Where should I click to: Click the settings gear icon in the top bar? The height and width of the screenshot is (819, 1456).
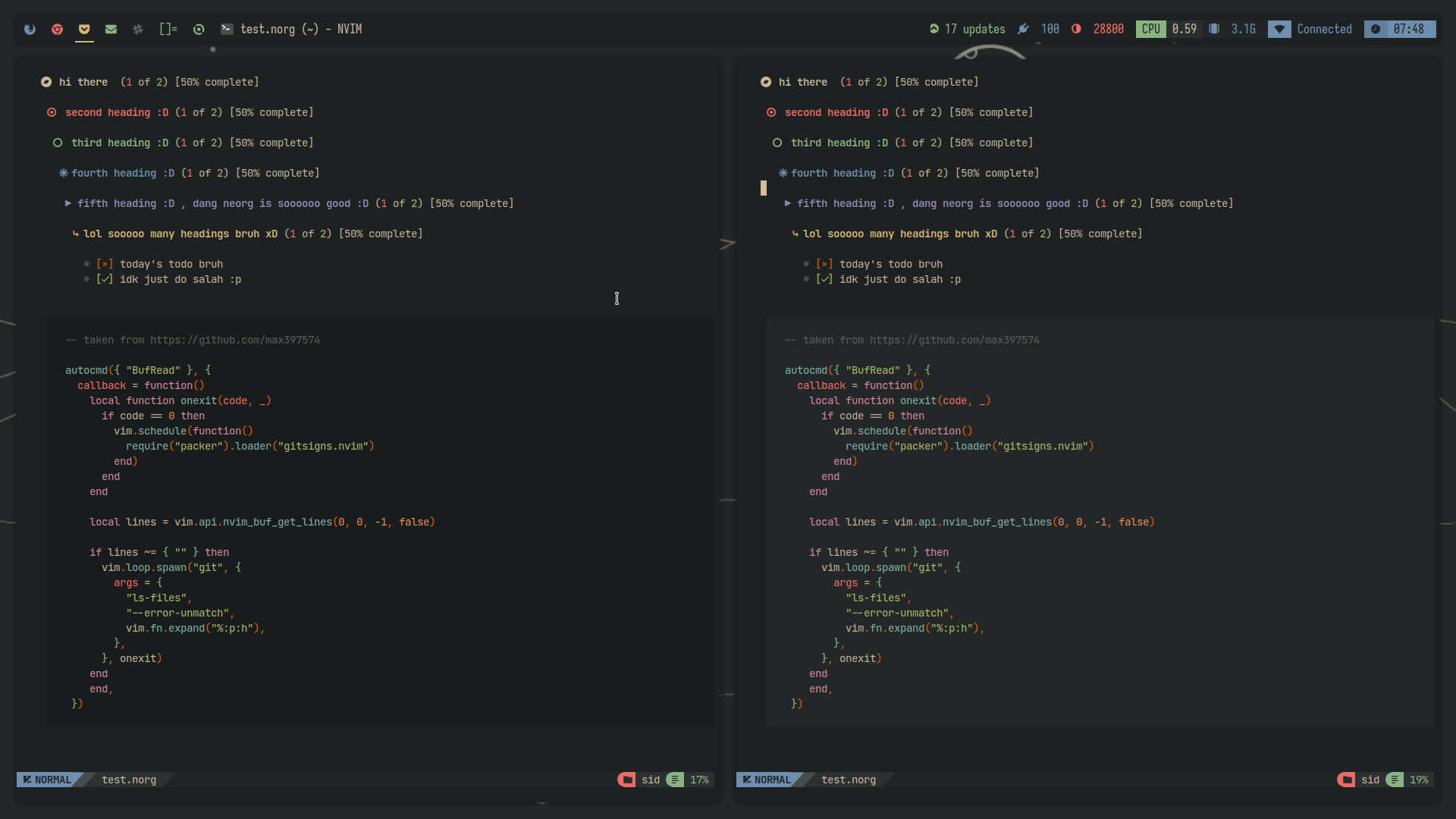coord(138,29)
